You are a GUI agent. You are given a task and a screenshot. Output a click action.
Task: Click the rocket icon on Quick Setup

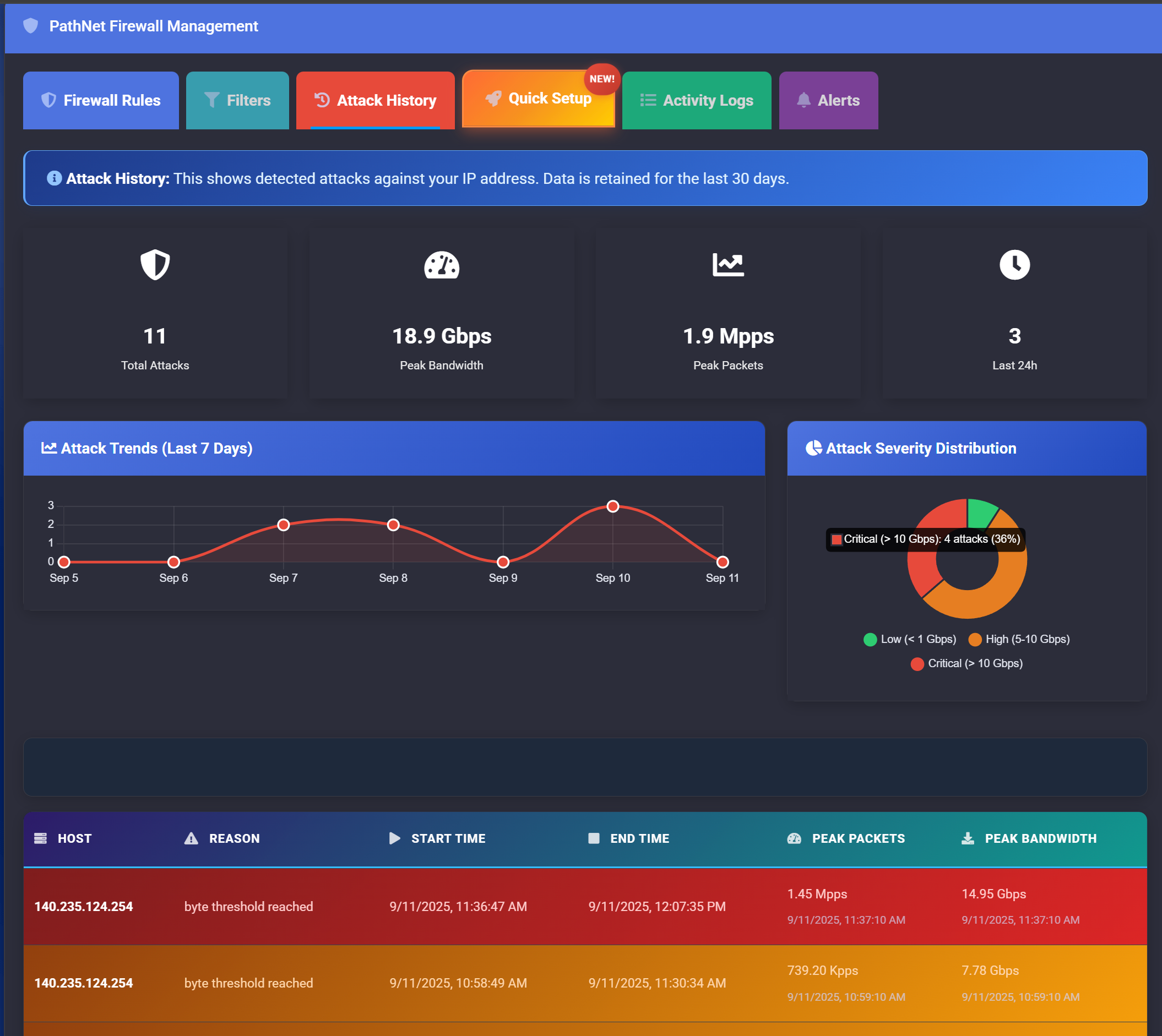pos(493,99)
